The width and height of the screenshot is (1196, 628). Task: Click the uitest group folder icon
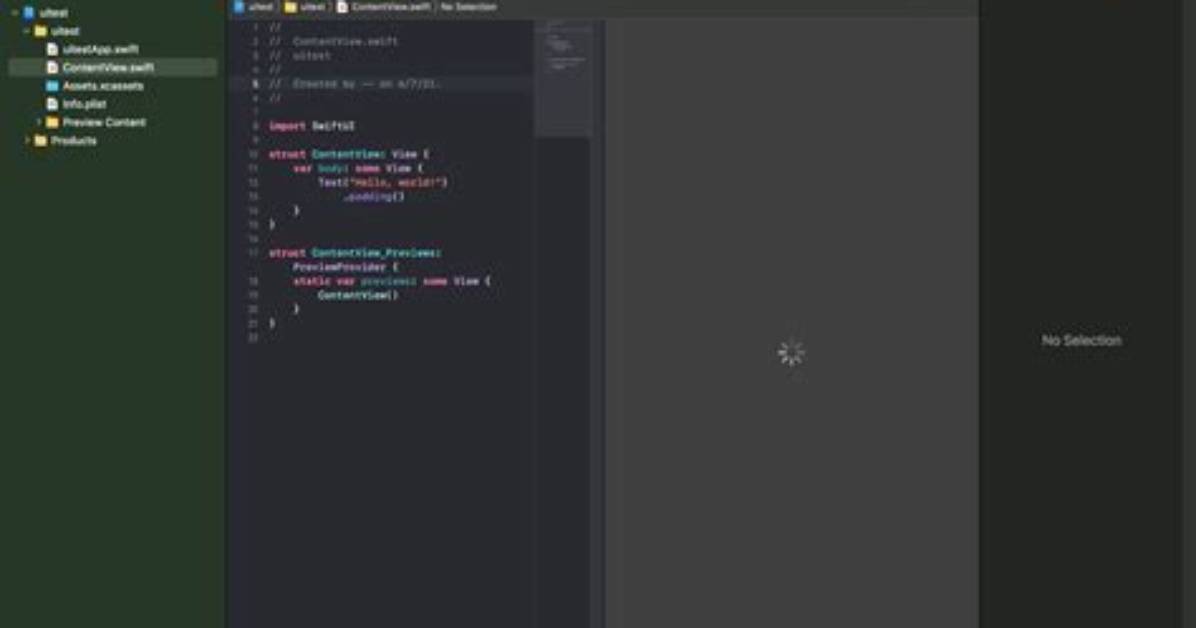[41, 31]
